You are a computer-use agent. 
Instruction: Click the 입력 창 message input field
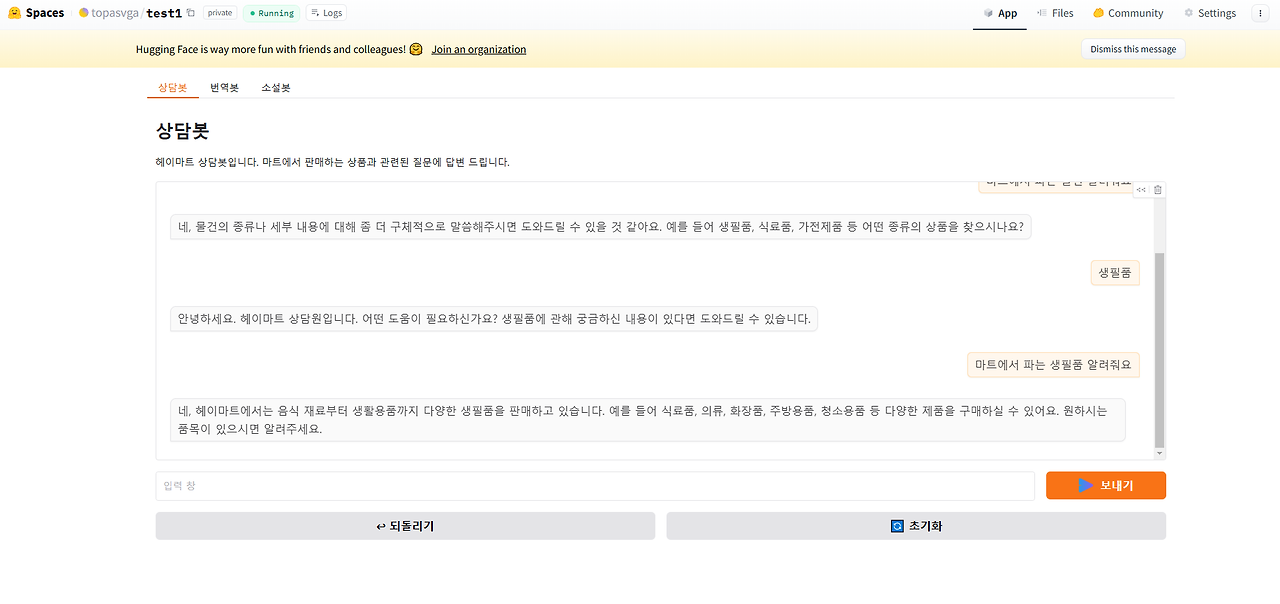(595, 486)
